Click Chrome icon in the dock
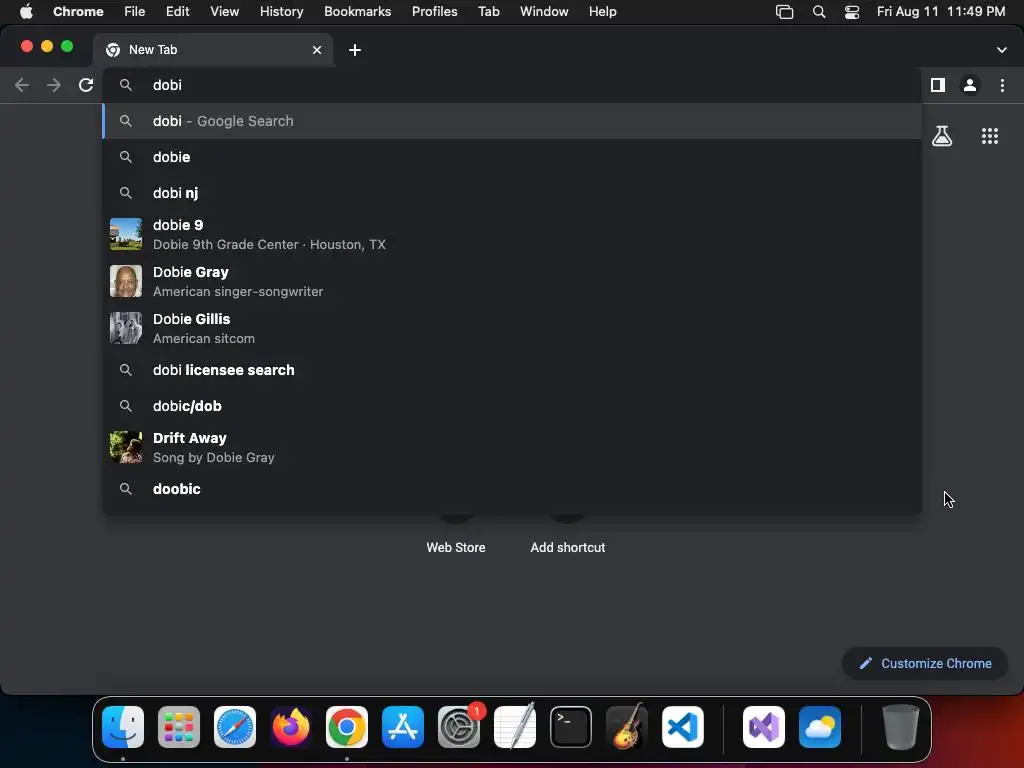1024x768 pixels. click(347, 727)
